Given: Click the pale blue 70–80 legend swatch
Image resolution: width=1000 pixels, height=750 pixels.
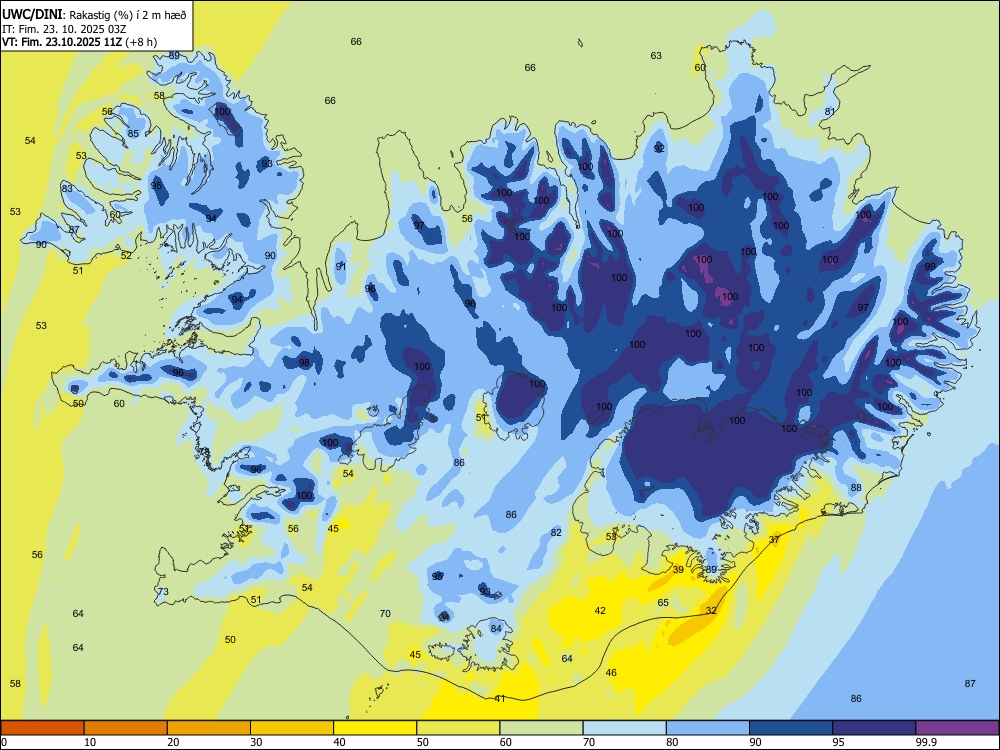Looking at the screenshot, I should pos(624,728).
